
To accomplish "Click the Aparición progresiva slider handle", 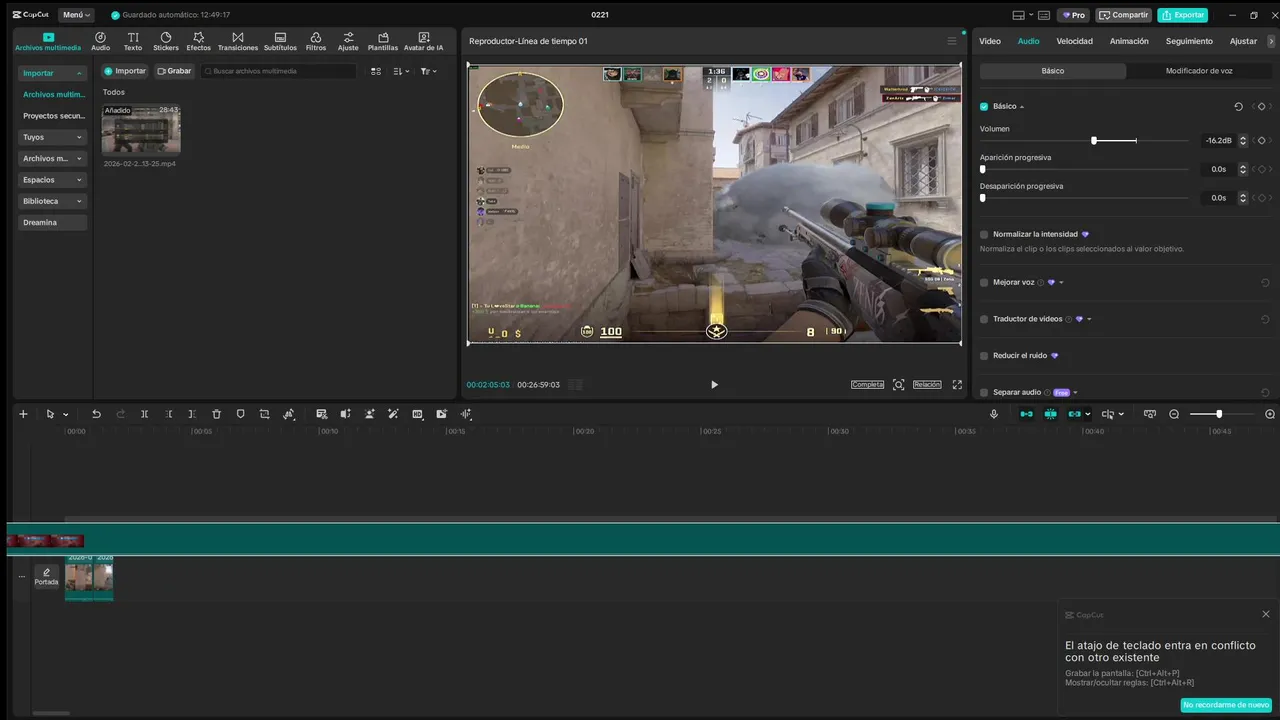I will pos(983,169).
